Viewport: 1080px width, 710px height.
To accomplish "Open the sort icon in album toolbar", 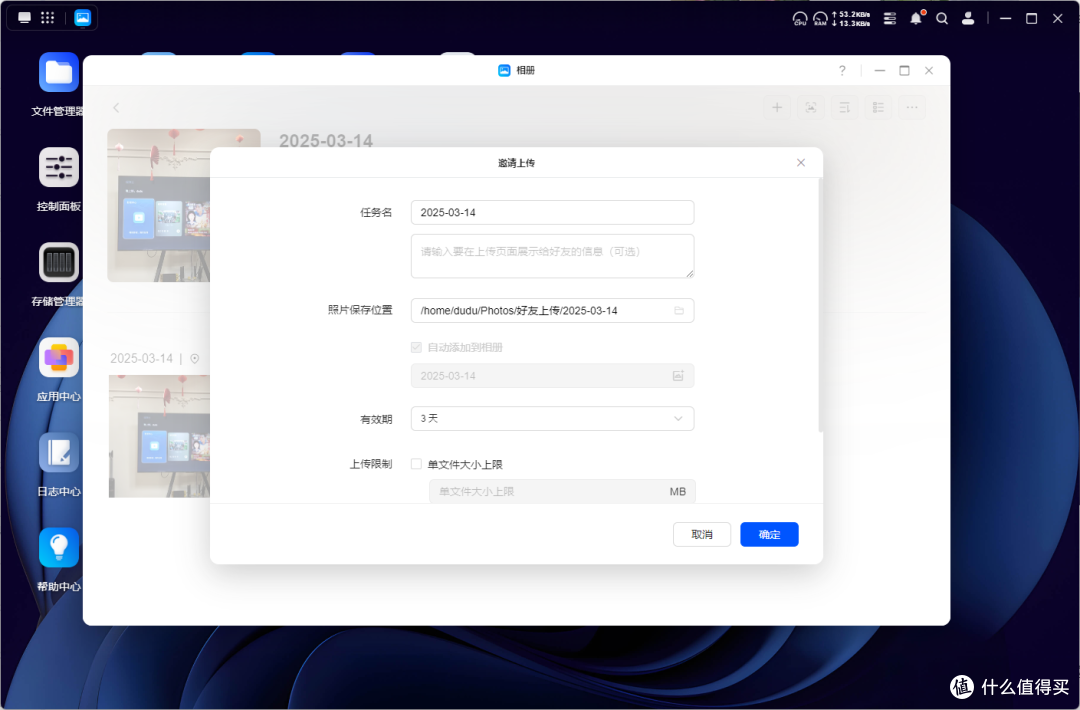I will (844, 107).
